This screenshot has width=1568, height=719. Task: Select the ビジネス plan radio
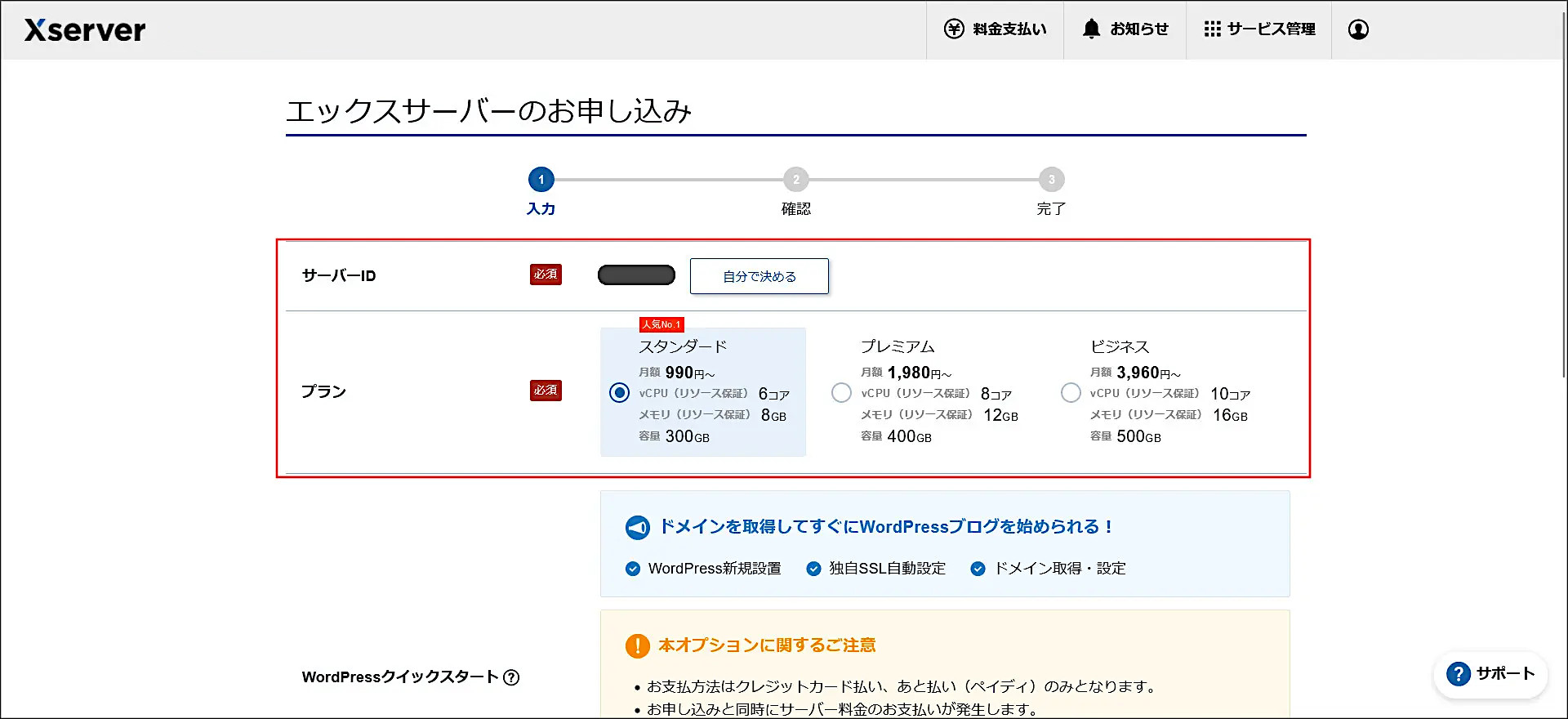tap(1071, 393)
